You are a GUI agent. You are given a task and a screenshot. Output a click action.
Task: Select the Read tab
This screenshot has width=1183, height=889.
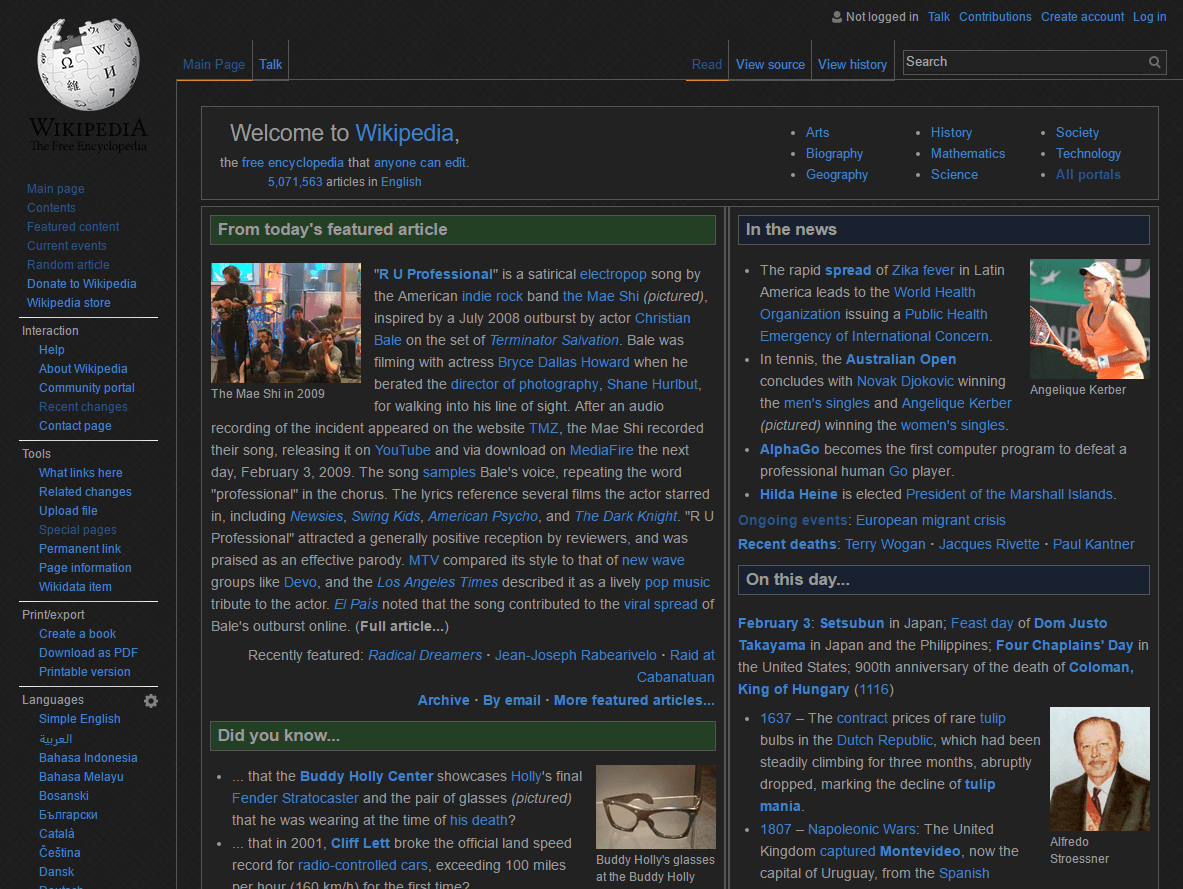[x=707, y=63]
